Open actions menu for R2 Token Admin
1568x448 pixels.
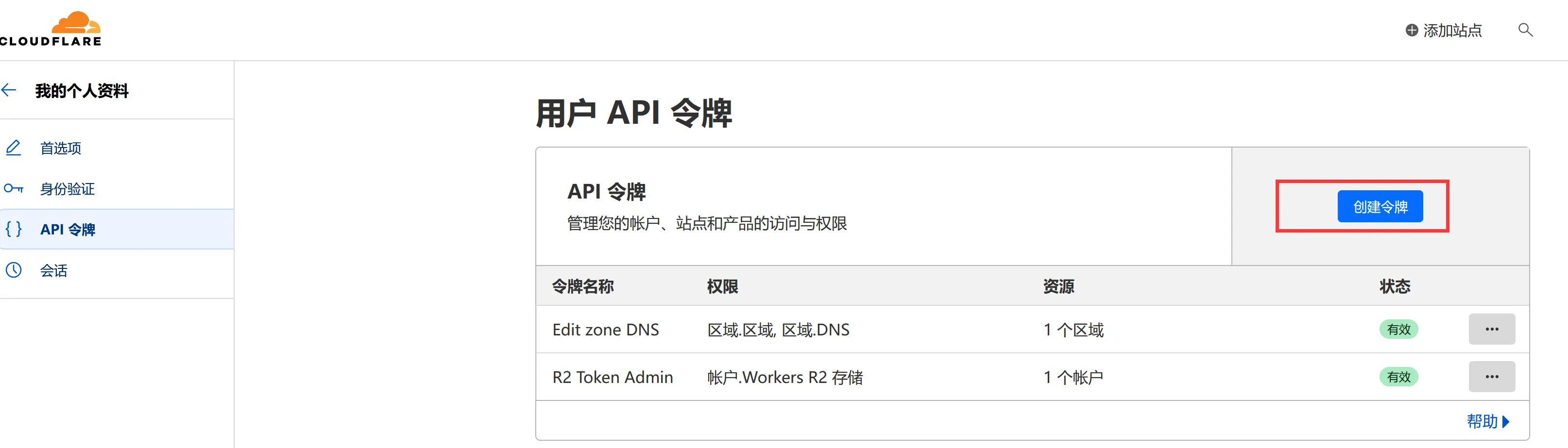click(x=1491, y=377)
